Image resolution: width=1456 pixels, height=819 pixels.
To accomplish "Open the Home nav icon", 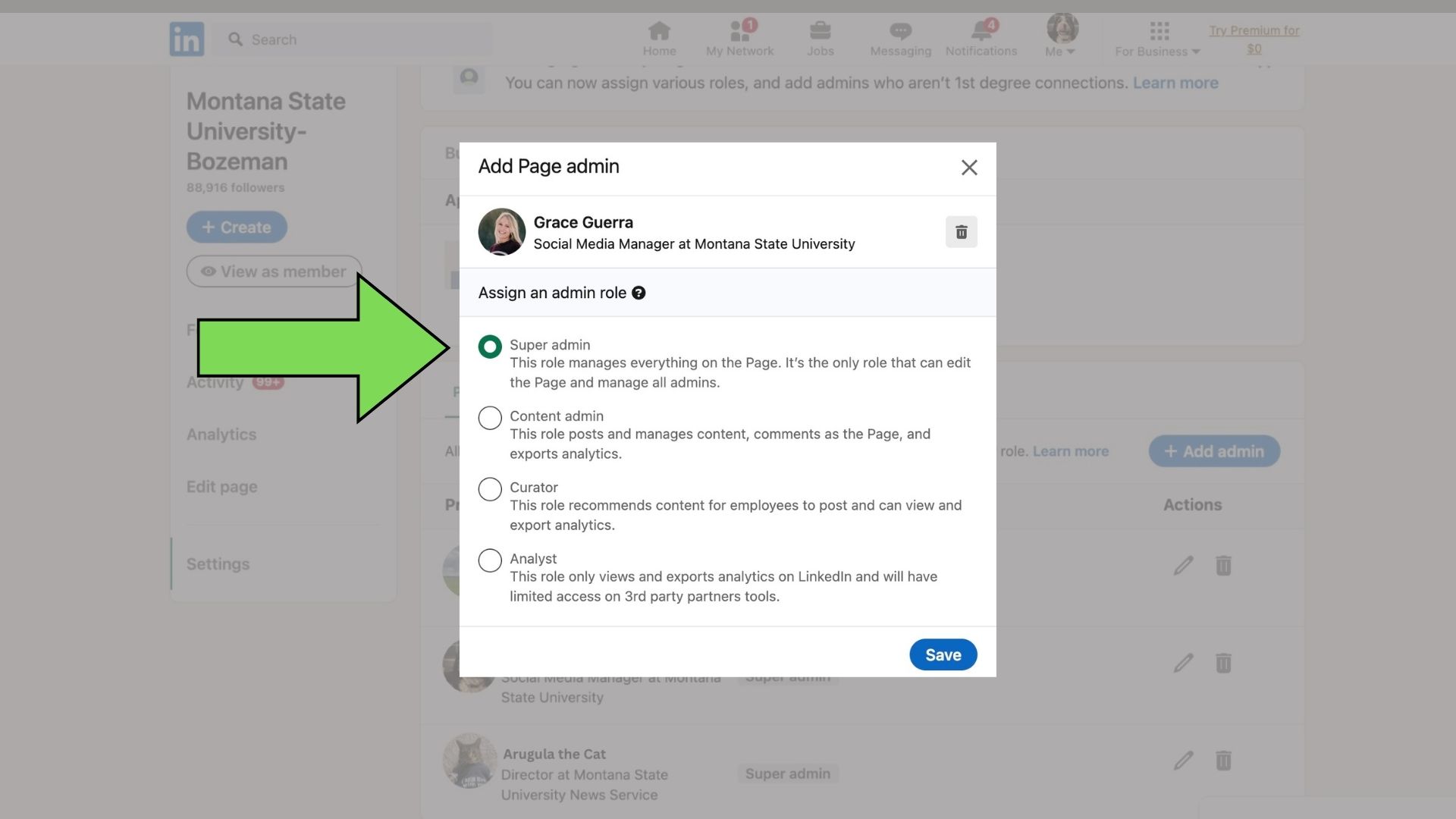I will [x=659, y=39].
